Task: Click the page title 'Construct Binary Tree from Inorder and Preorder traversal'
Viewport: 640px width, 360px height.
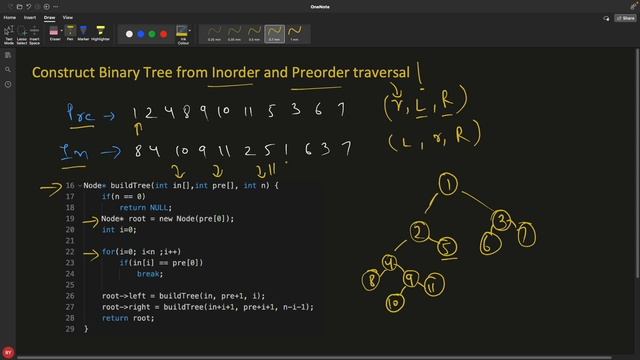Action: (221, 73)
